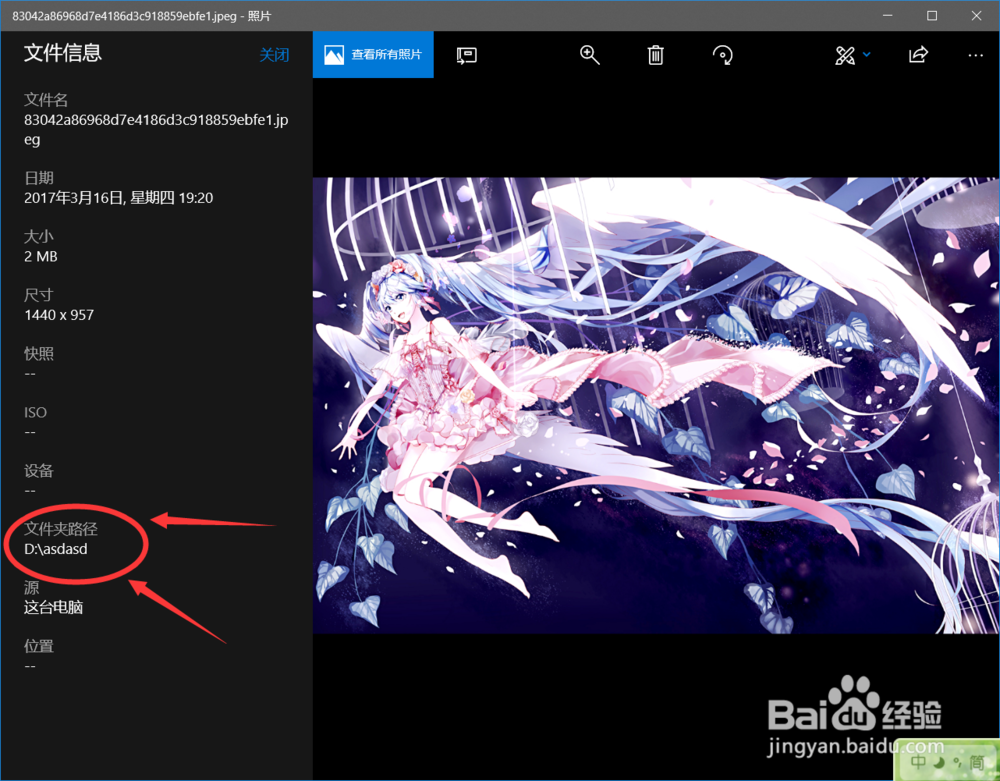Click the folder path D:\asdasd
The width and height of the screenshot is (1000, 781).
click(55, 549)
